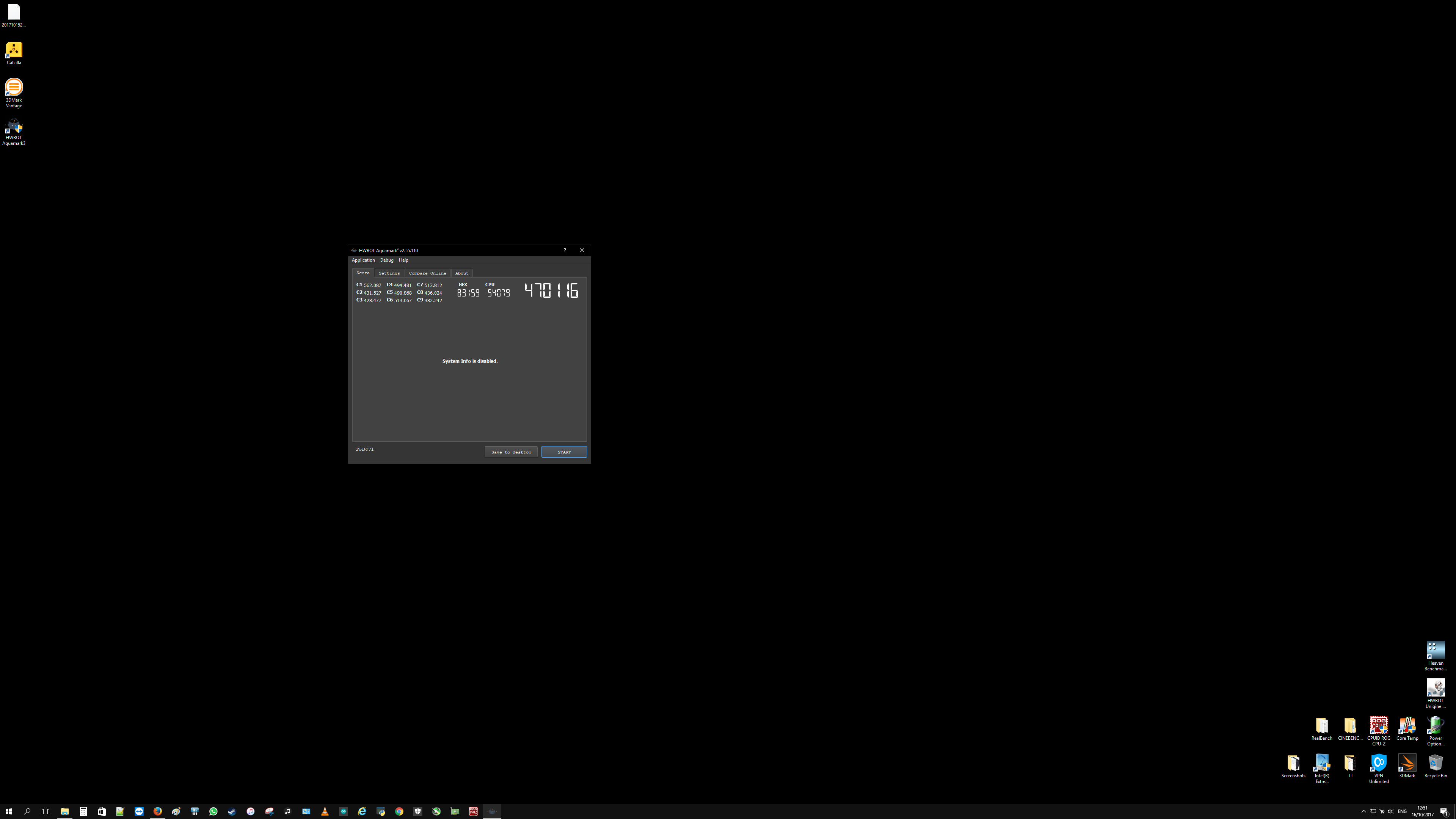This screenshot has width=1456, height=819.
Task: Switch to the Settings tab
Action: coord(389,273)
